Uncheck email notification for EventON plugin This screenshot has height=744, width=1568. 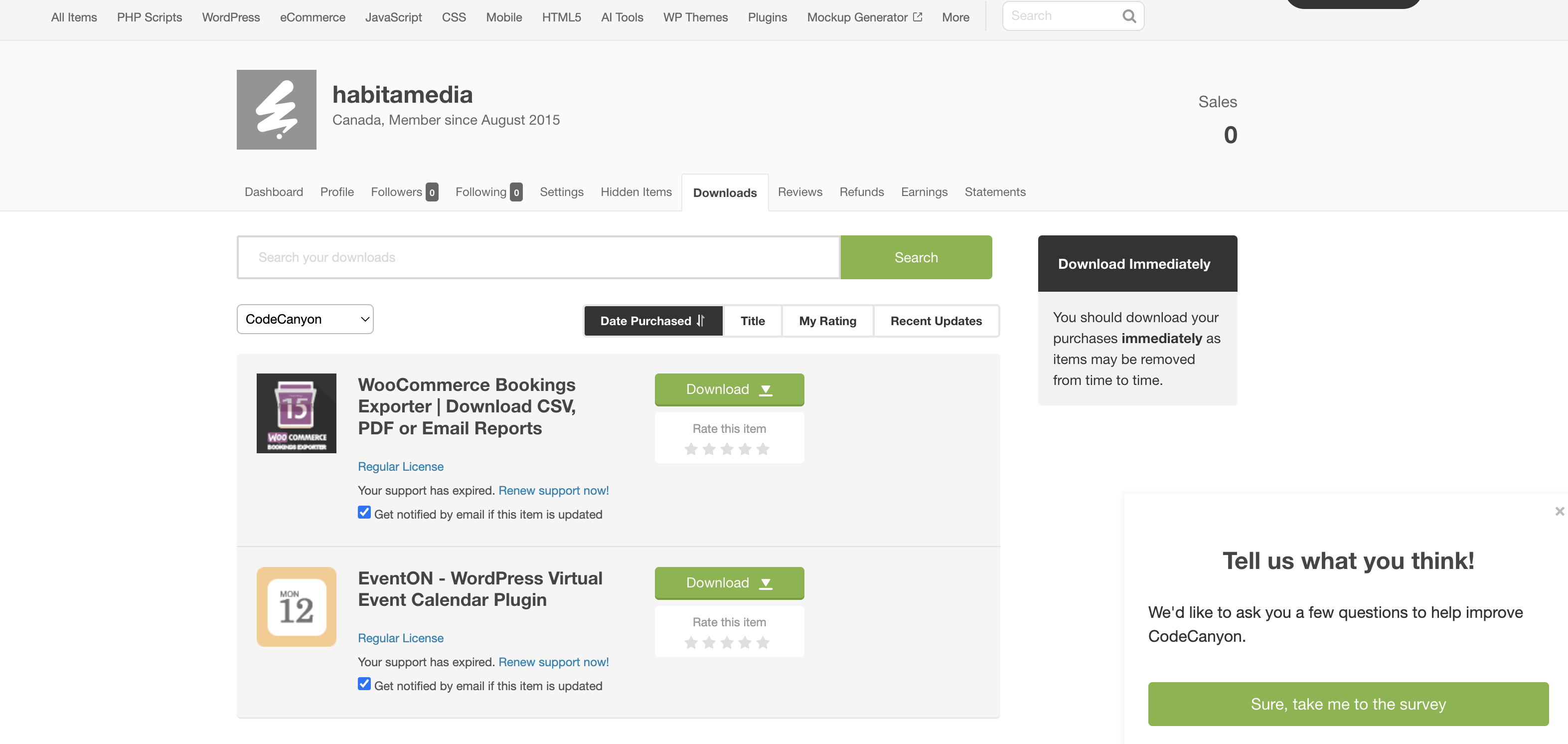[x=364, y=684]
